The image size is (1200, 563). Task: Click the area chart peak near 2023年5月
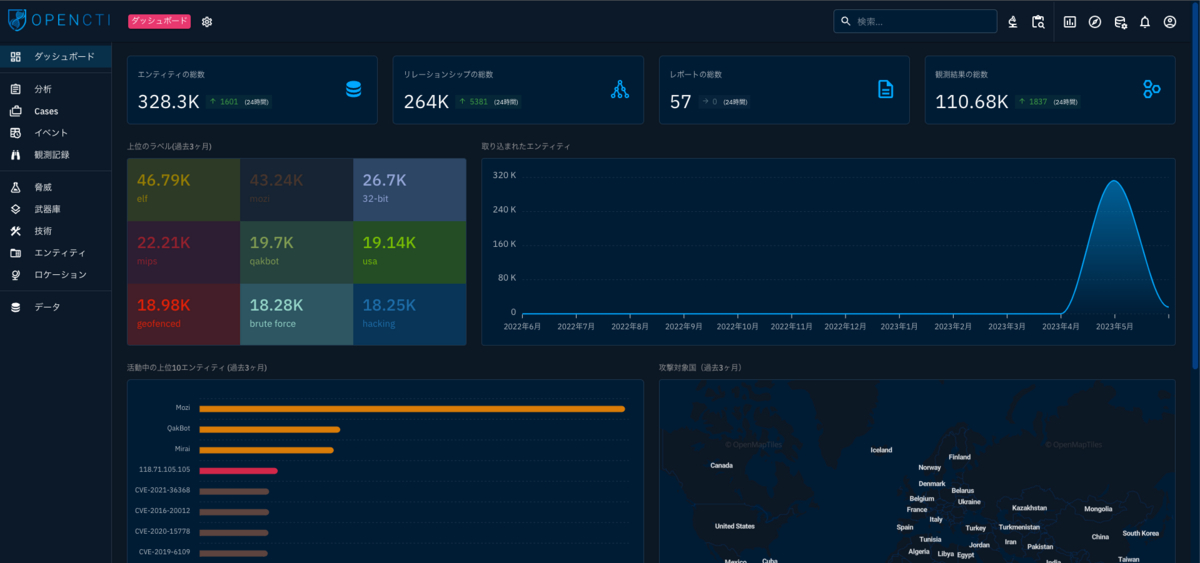pyautogui.click(x=1113, y=182)
